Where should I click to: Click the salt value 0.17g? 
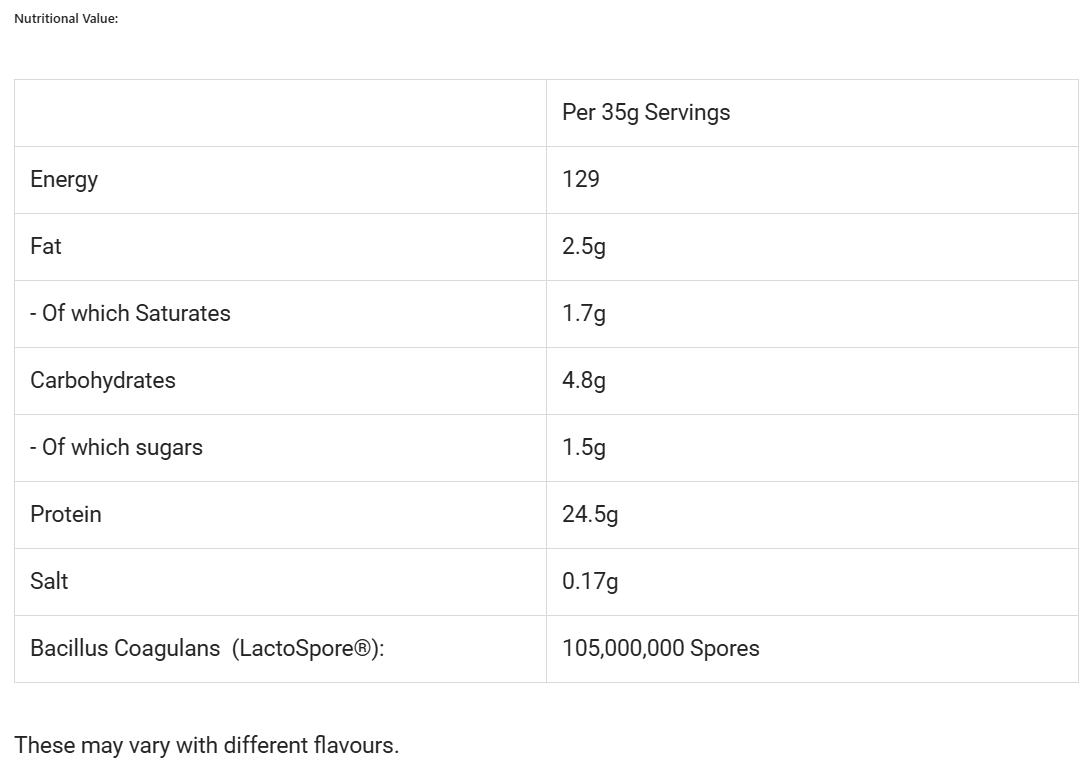[x=590, y=582]
